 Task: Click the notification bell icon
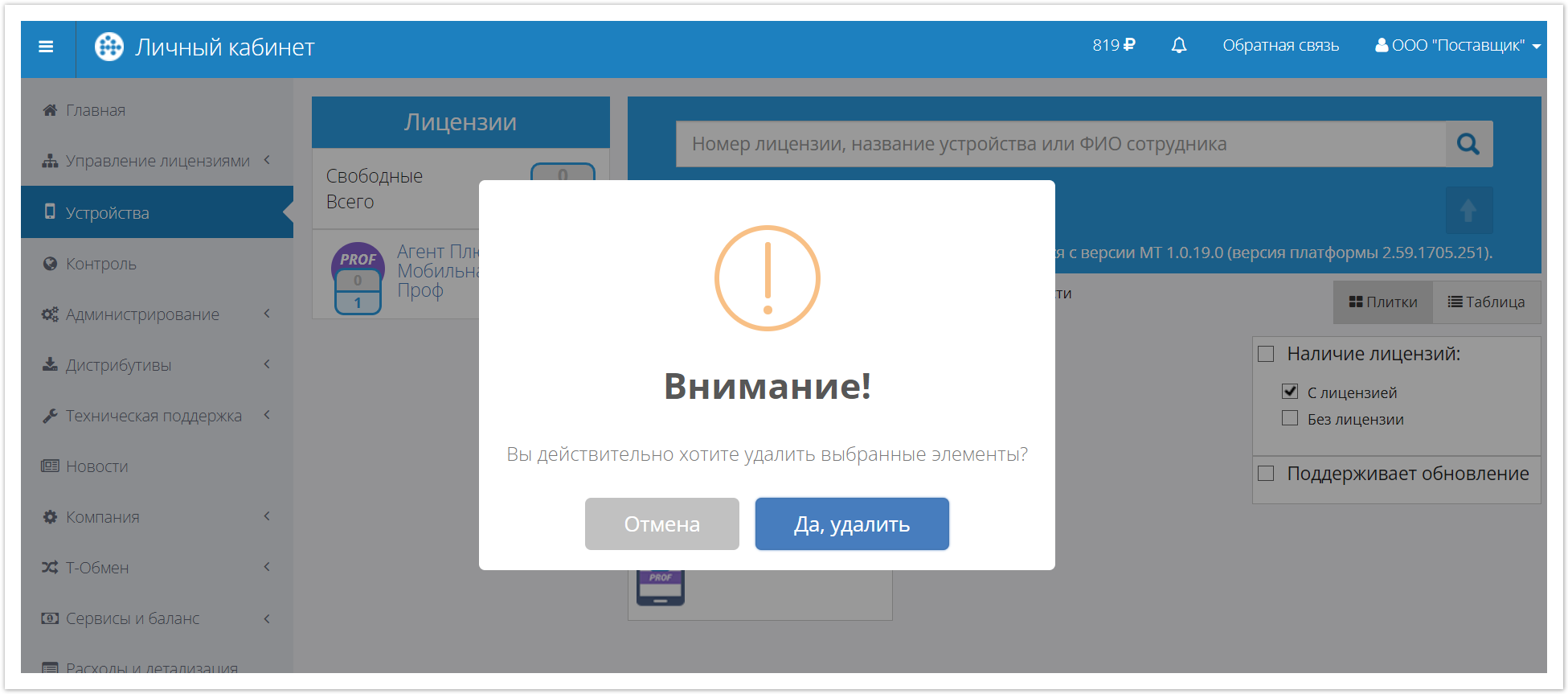[1178, 45]
